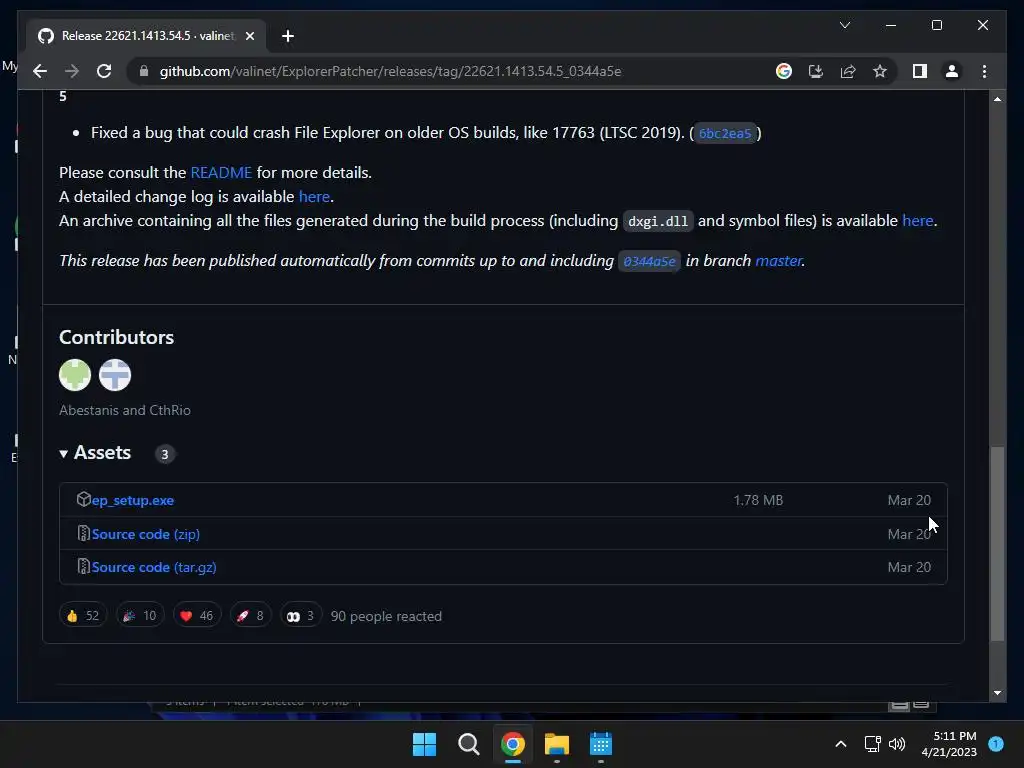
Task: Open Windows Search from the taskbar
Action: pos(468,744)
